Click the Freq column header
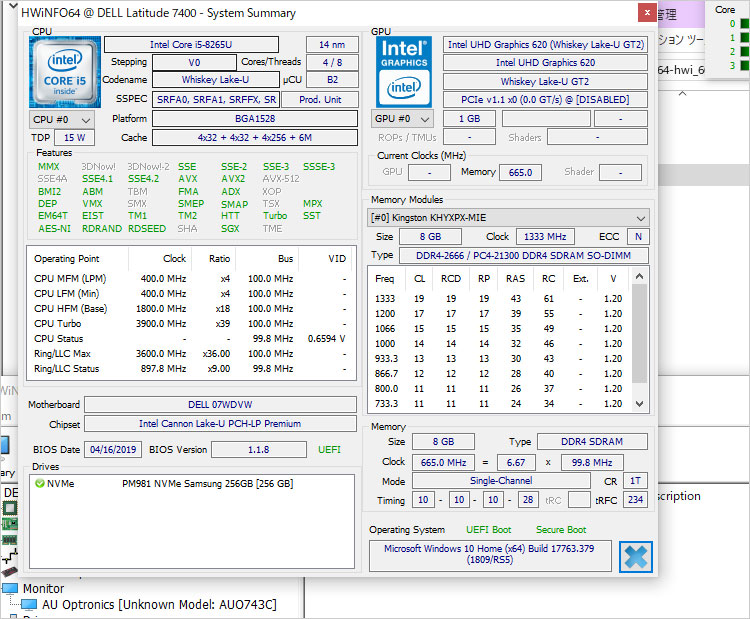Screen dimensions: 750x619 coord(386,278)
